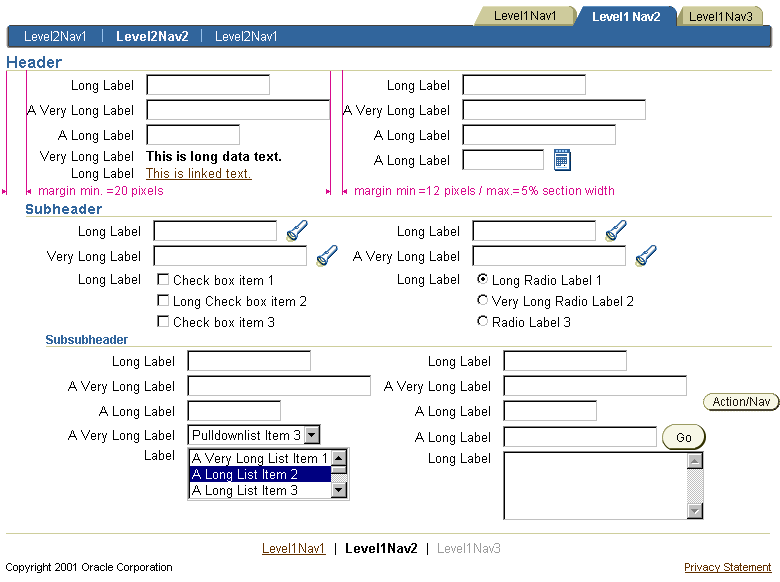Check the Check box item 3 option
780x582 pixels.
point(163,321)
